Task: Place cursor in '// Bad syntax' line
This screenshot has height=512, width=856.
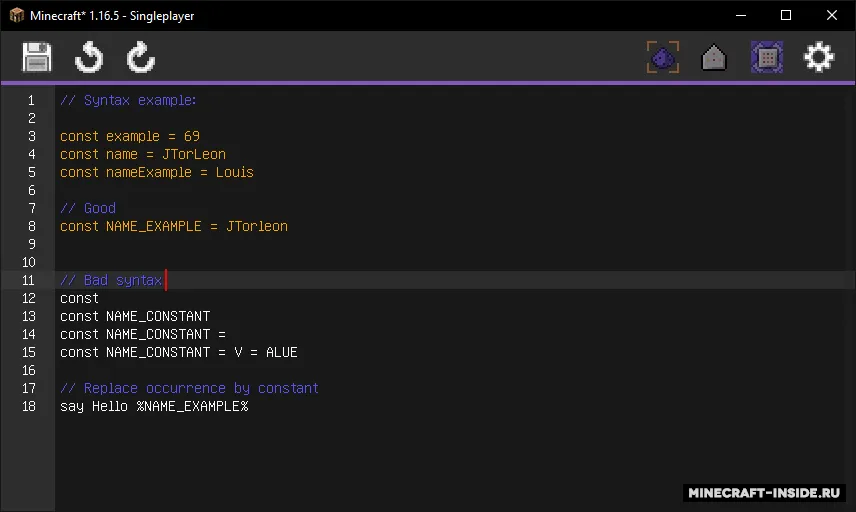Action: pyautogui.click(x=111, y=280)
